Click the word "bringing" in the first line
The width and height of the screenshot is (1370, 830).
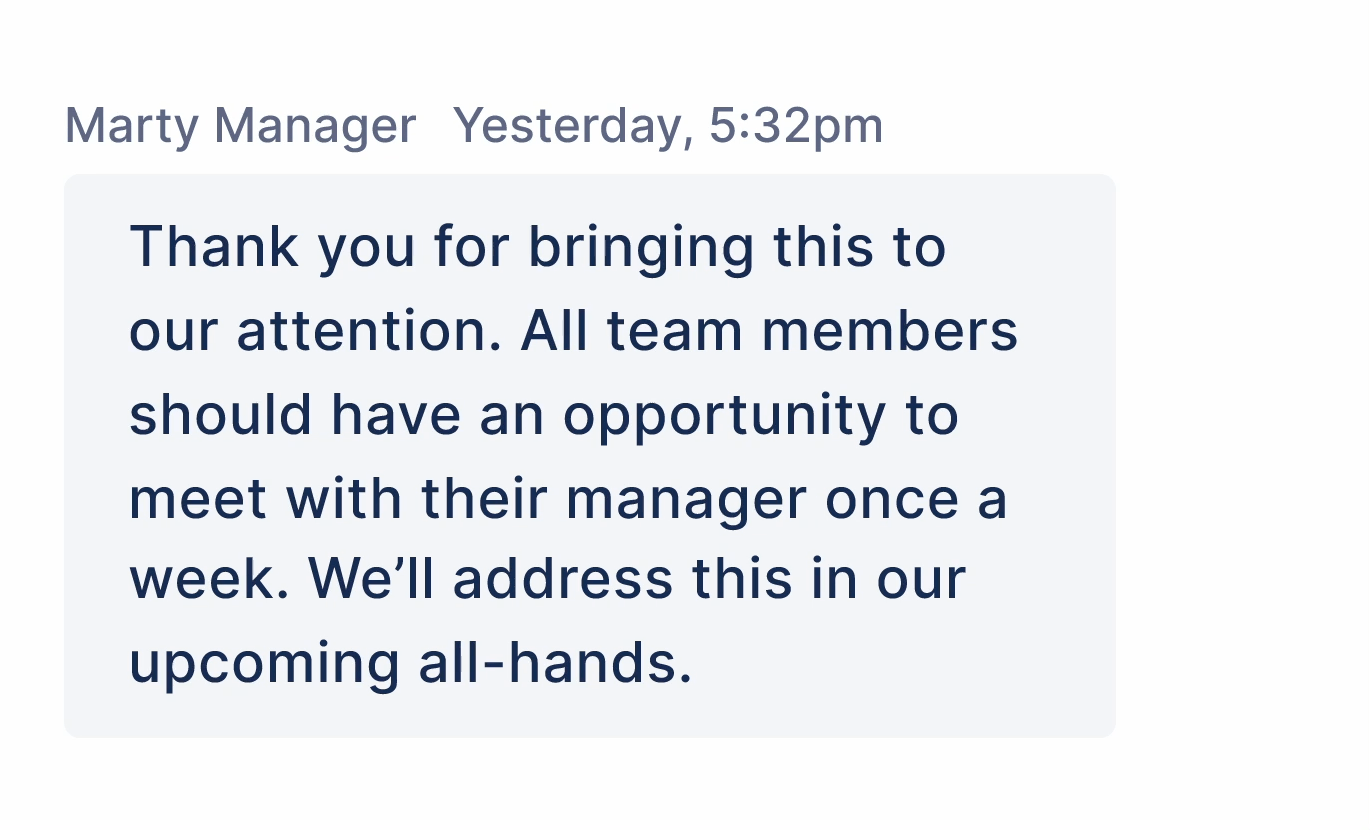[641, 250]
